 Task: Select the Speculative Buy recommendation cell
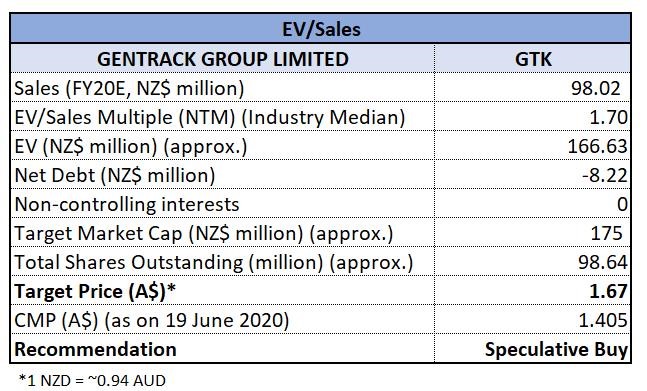[x=533, y=349]
